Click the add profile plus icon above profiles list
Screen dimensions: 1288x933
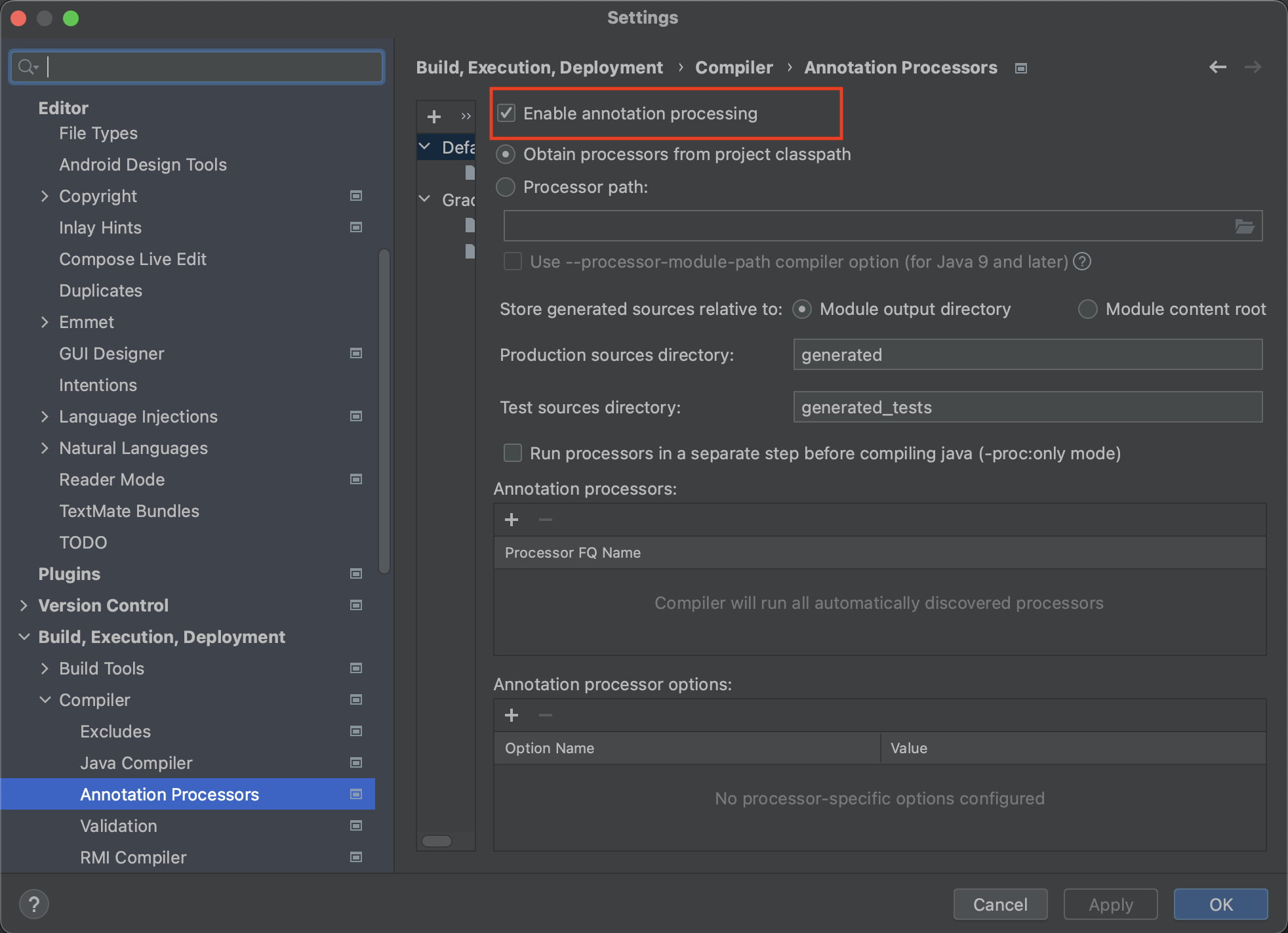(x=433, y=117)
